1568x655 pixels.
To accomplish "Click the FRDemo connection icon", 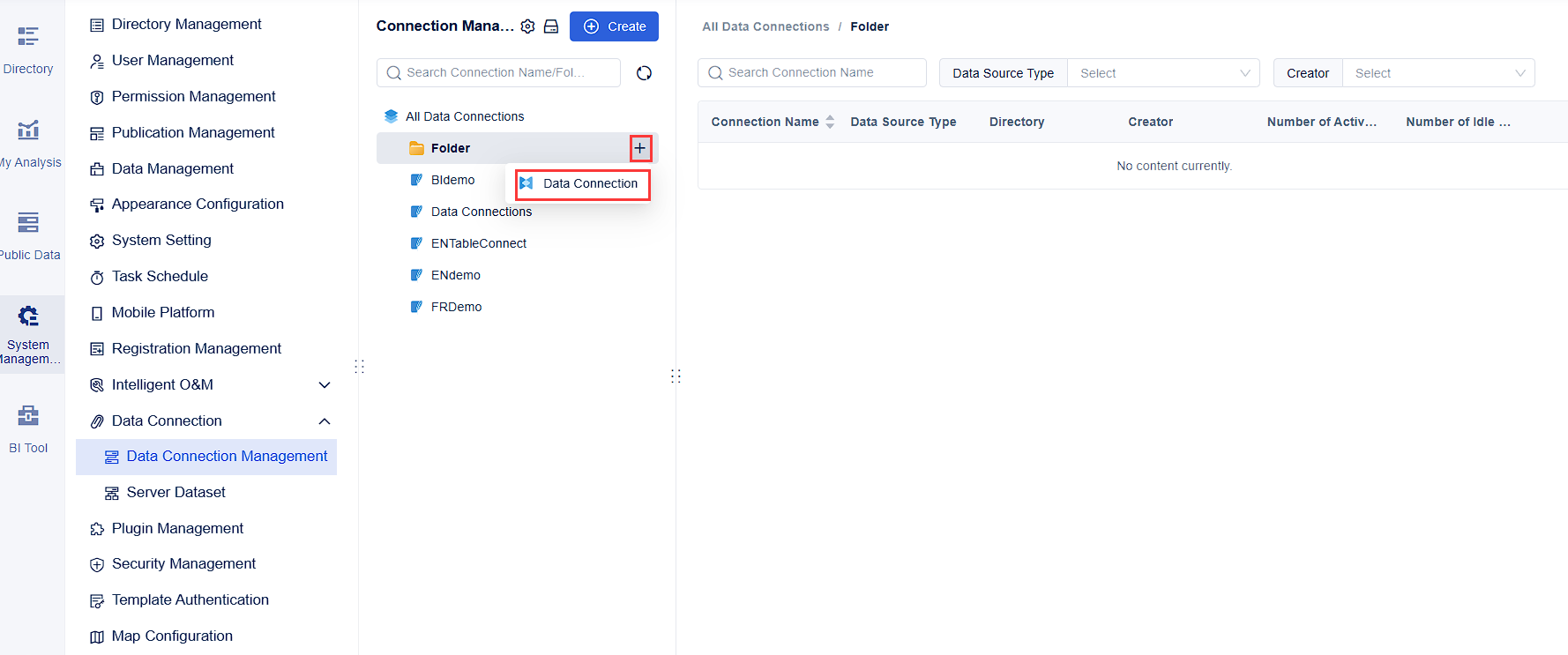I will (416, 307).
